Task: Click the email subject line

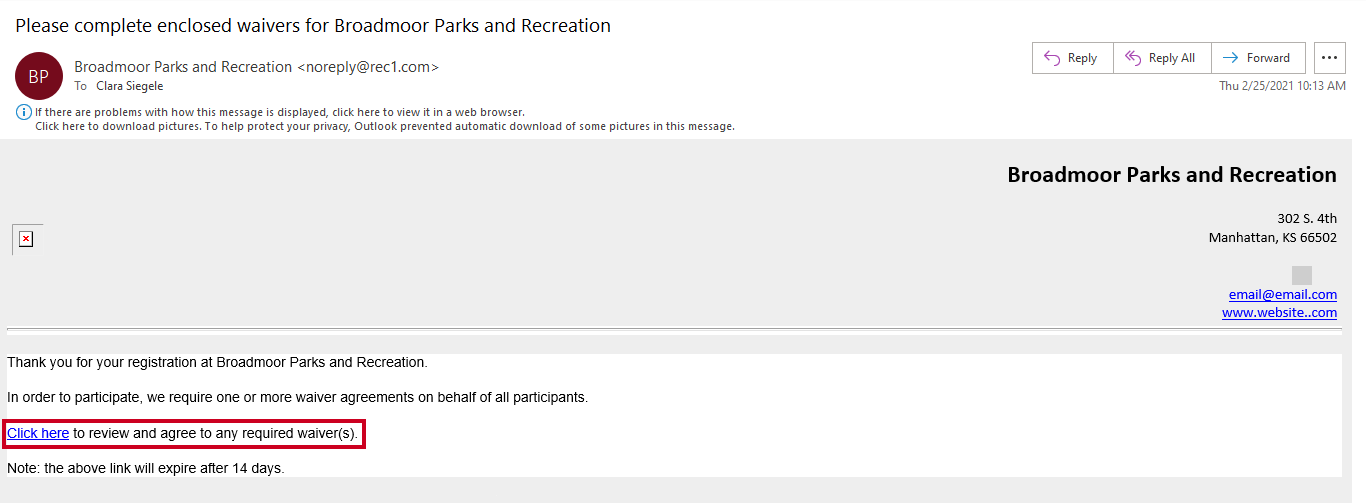Action: [x=313, y=26]
